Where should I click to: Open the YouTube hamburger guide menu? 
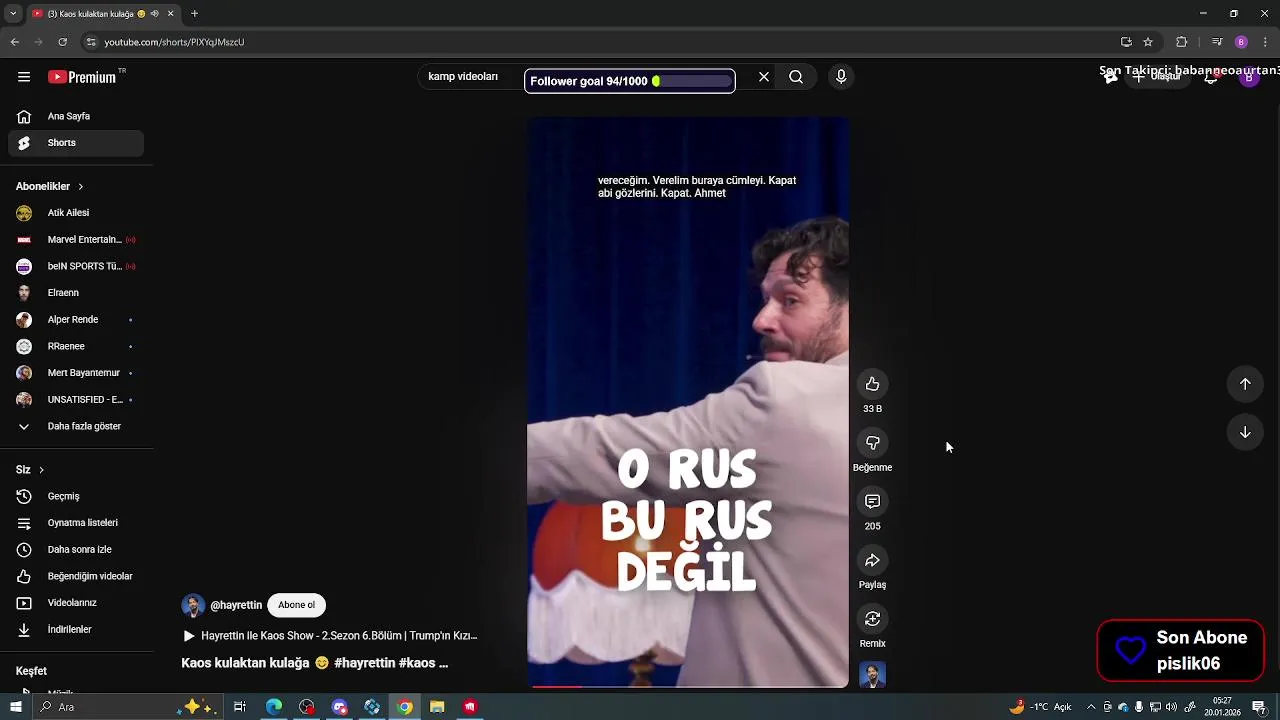[x=24, y=77]
